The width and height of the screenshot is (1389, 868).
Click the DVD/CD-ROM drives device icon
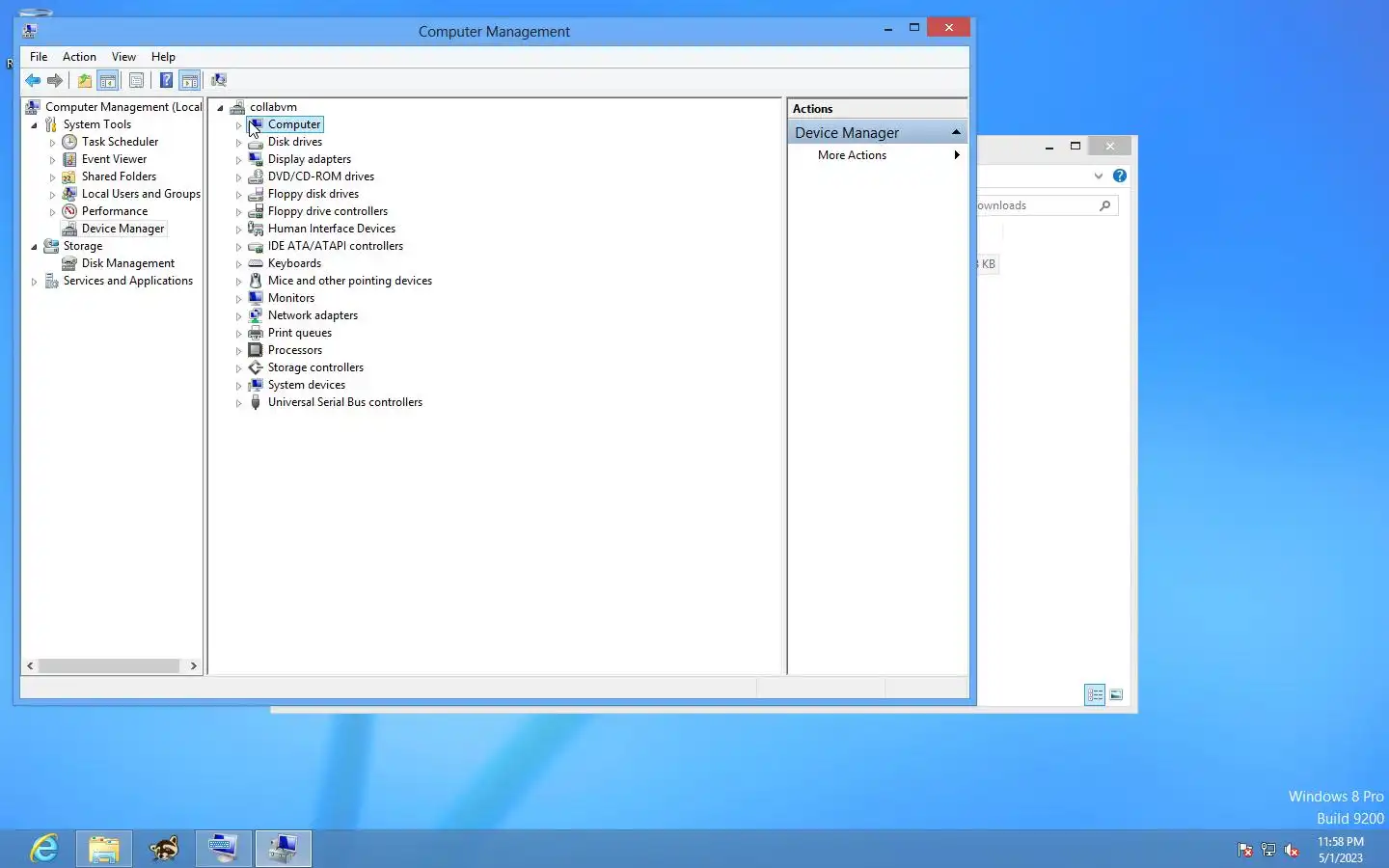256,176
